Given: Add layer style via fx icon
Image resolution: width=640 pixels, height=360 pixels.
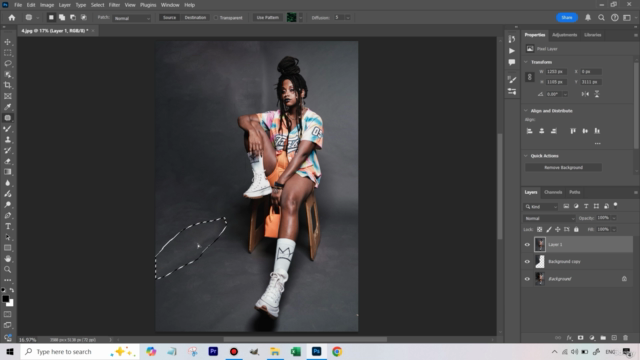Looking at the screenshot, I should point(569,338).
